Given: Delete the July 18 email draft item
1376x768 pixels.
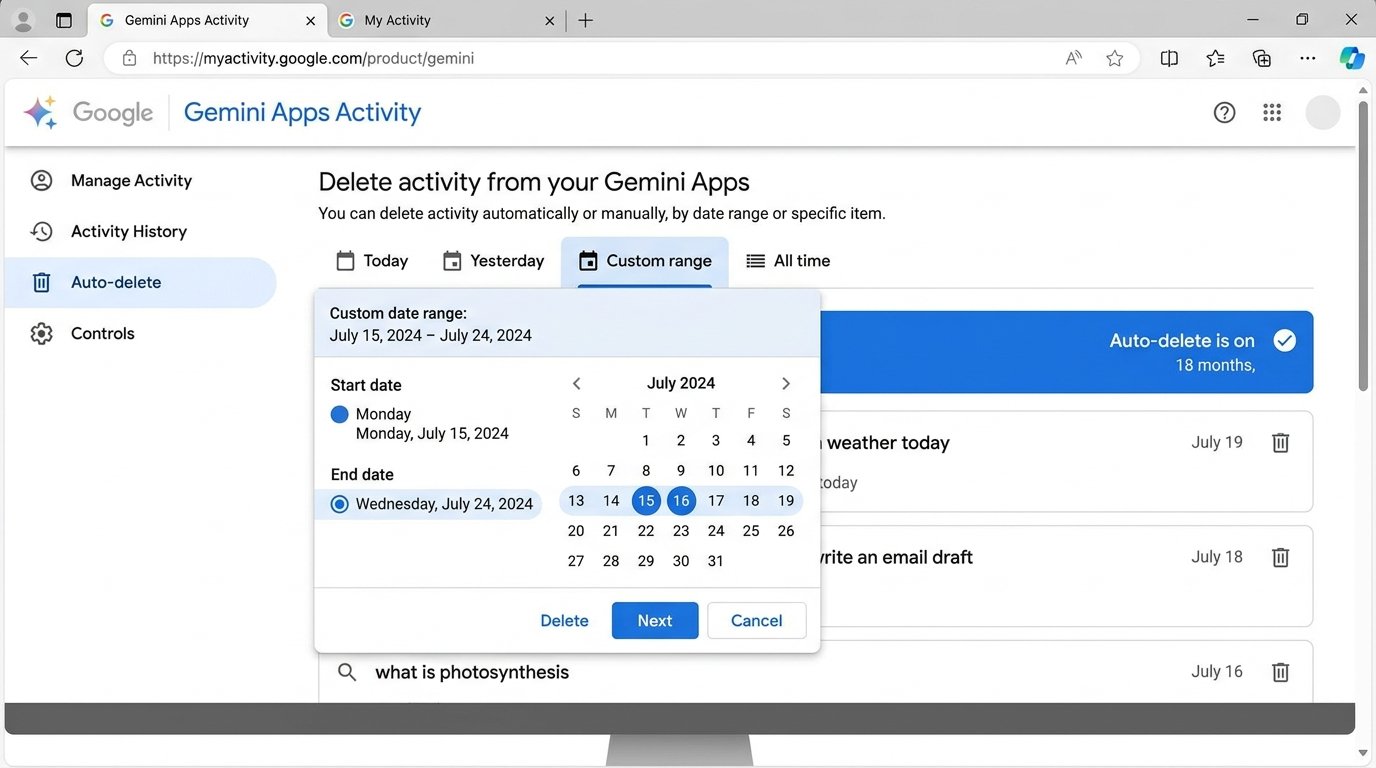Looking at the screenshot, I should tap(1280, 557).
